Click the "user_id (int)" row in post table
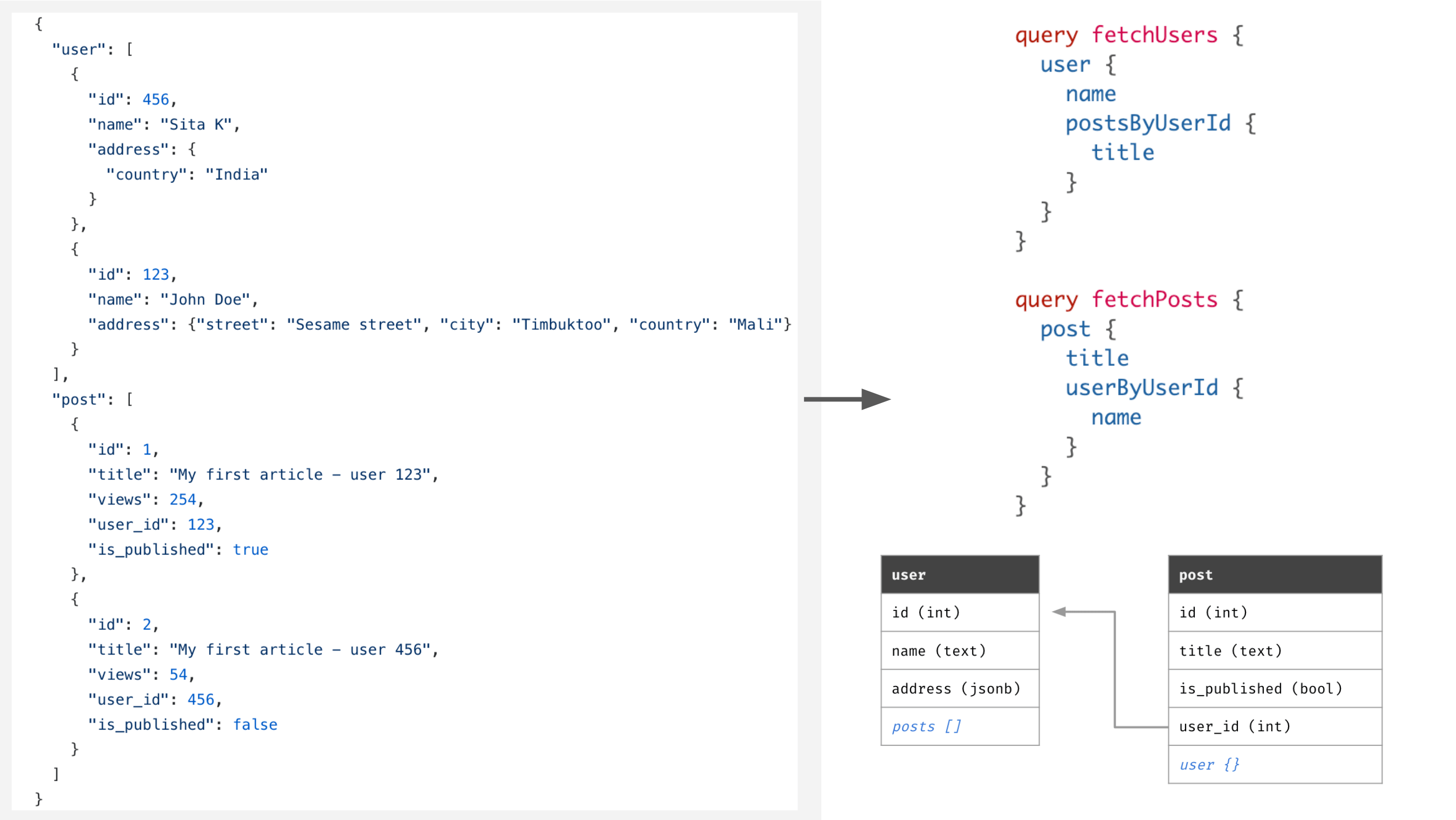Screen dimensions: 1456x820 [1275, 726]
